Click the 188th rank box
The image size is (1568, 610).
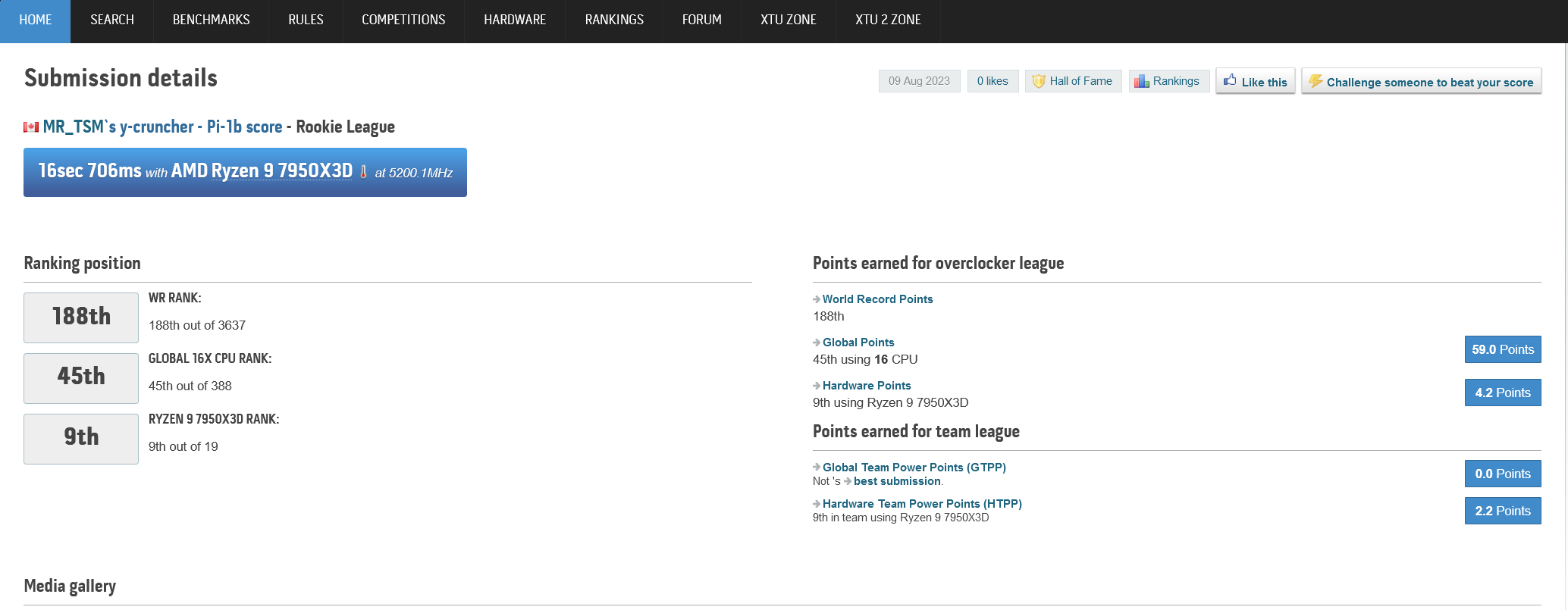81,317
